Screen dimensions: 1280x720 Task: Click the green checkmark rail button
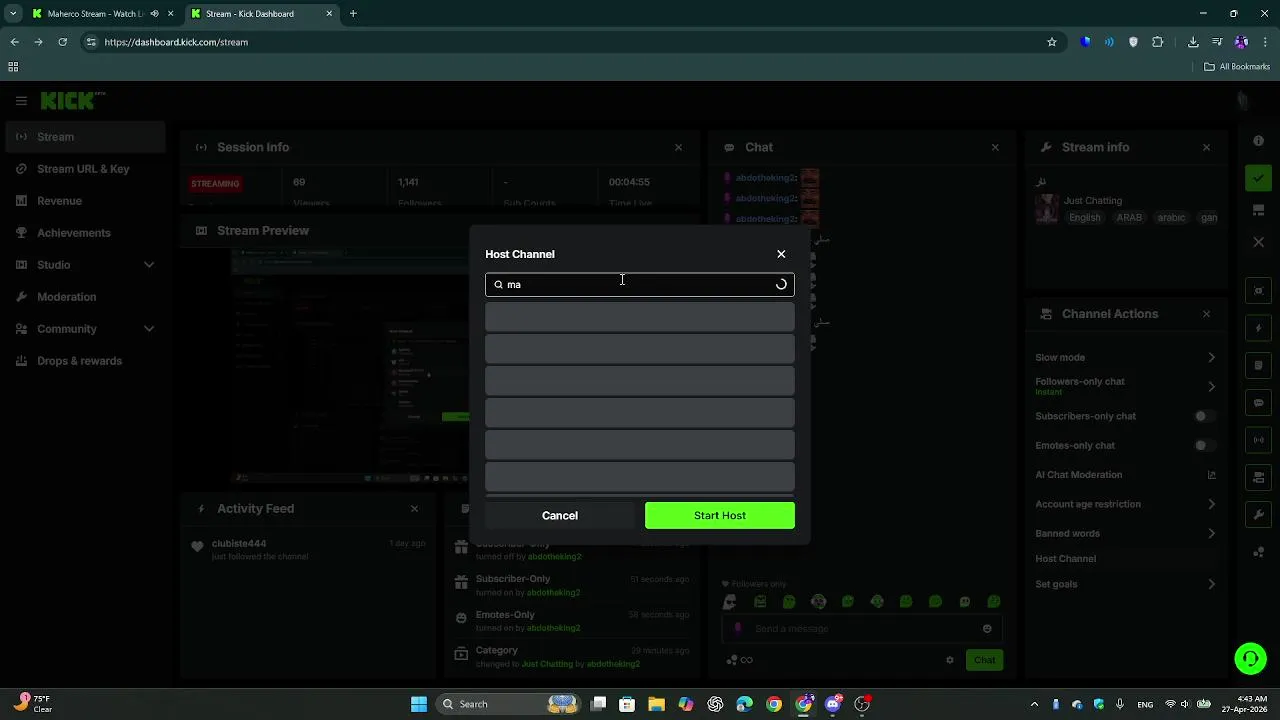point(1259,178)
